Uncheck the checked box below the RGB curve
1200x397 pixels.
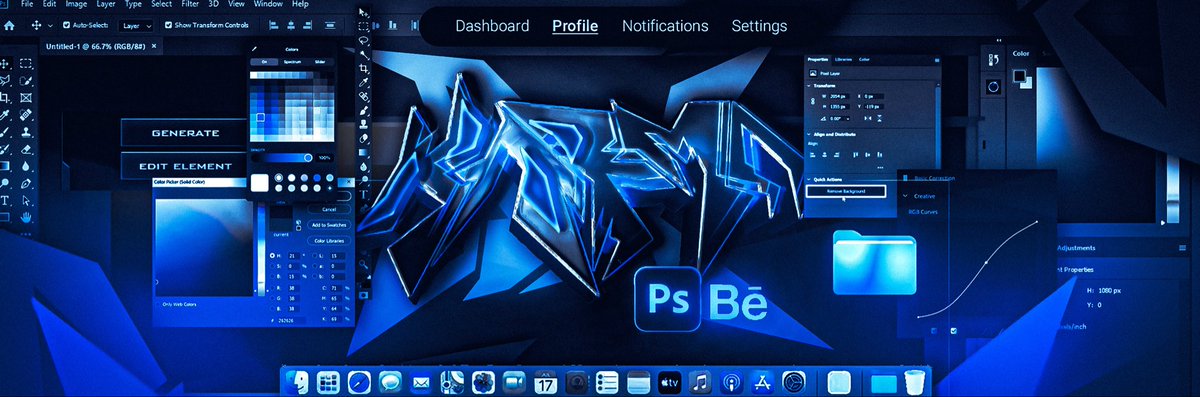(x=953, y=330)
